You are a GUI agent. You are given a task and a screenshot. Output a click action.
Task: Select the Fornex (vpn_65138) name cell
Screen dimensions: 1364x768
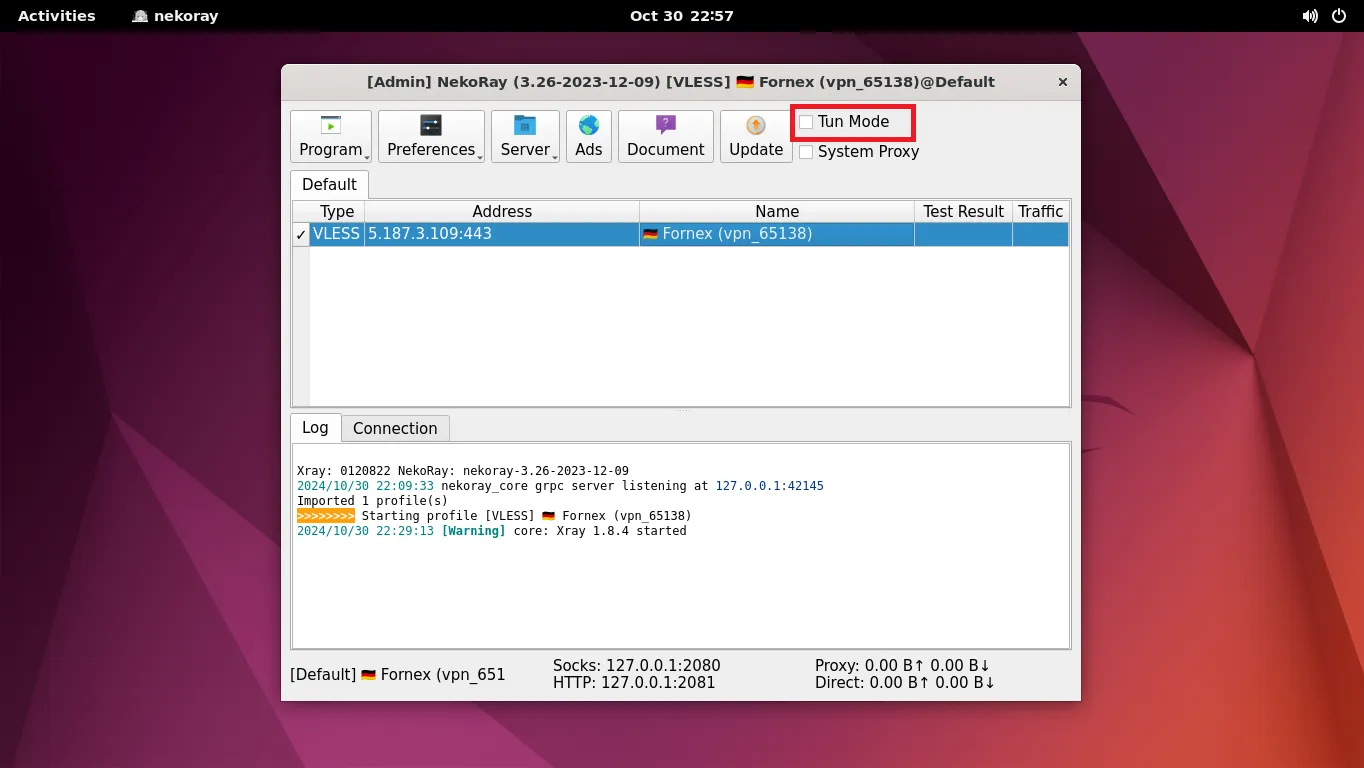point(777,234)
